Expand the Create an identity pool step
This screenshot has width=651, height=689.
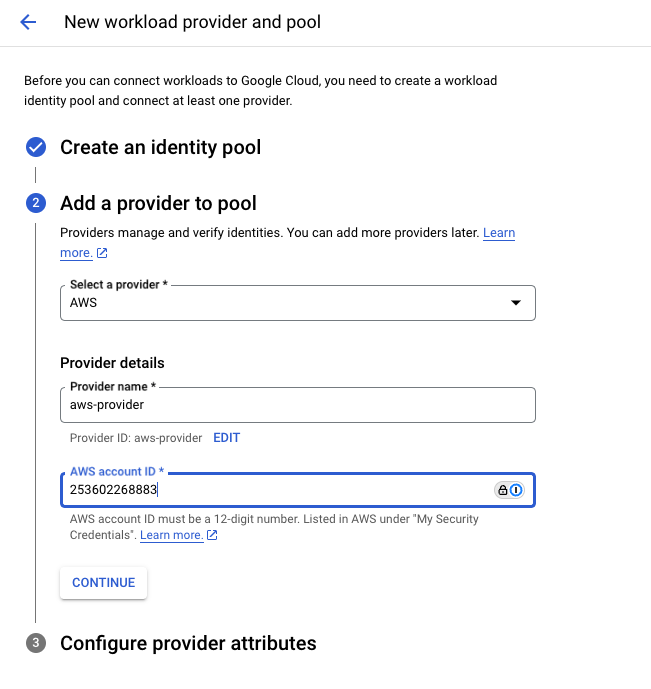click(160, 148)
